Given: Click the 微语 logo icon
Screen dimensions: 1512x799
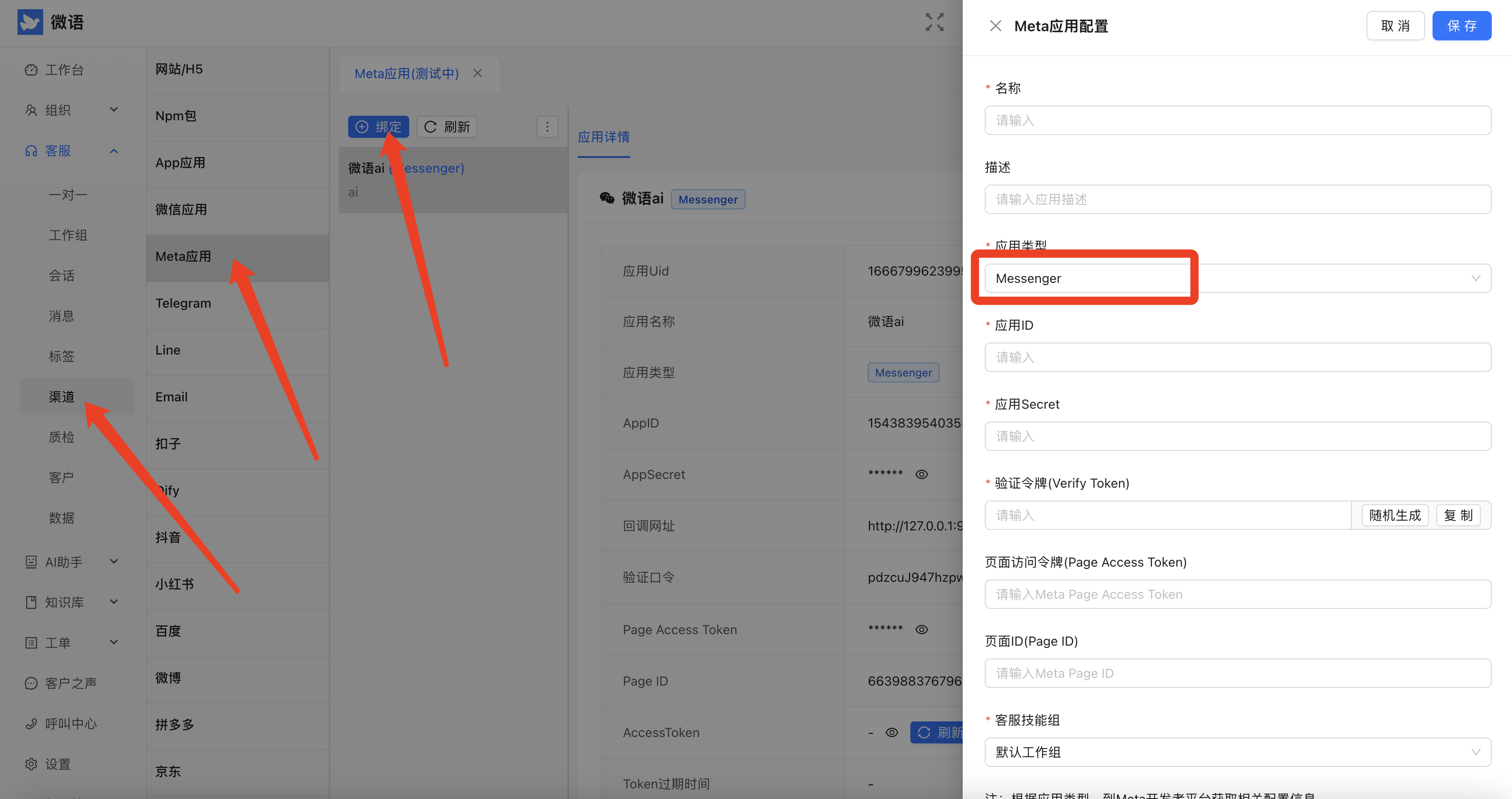Looking at the screenshot, I should pyautogui.click(x=30, y=23).
